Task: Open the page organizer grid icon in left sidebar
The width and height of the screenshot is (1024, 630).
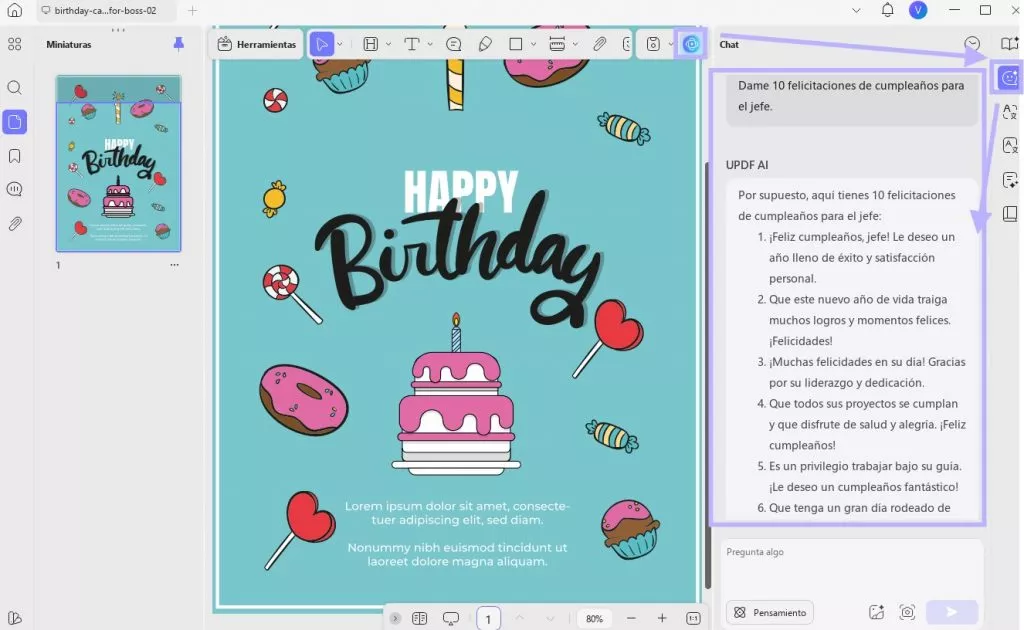Action: (14, 44)
